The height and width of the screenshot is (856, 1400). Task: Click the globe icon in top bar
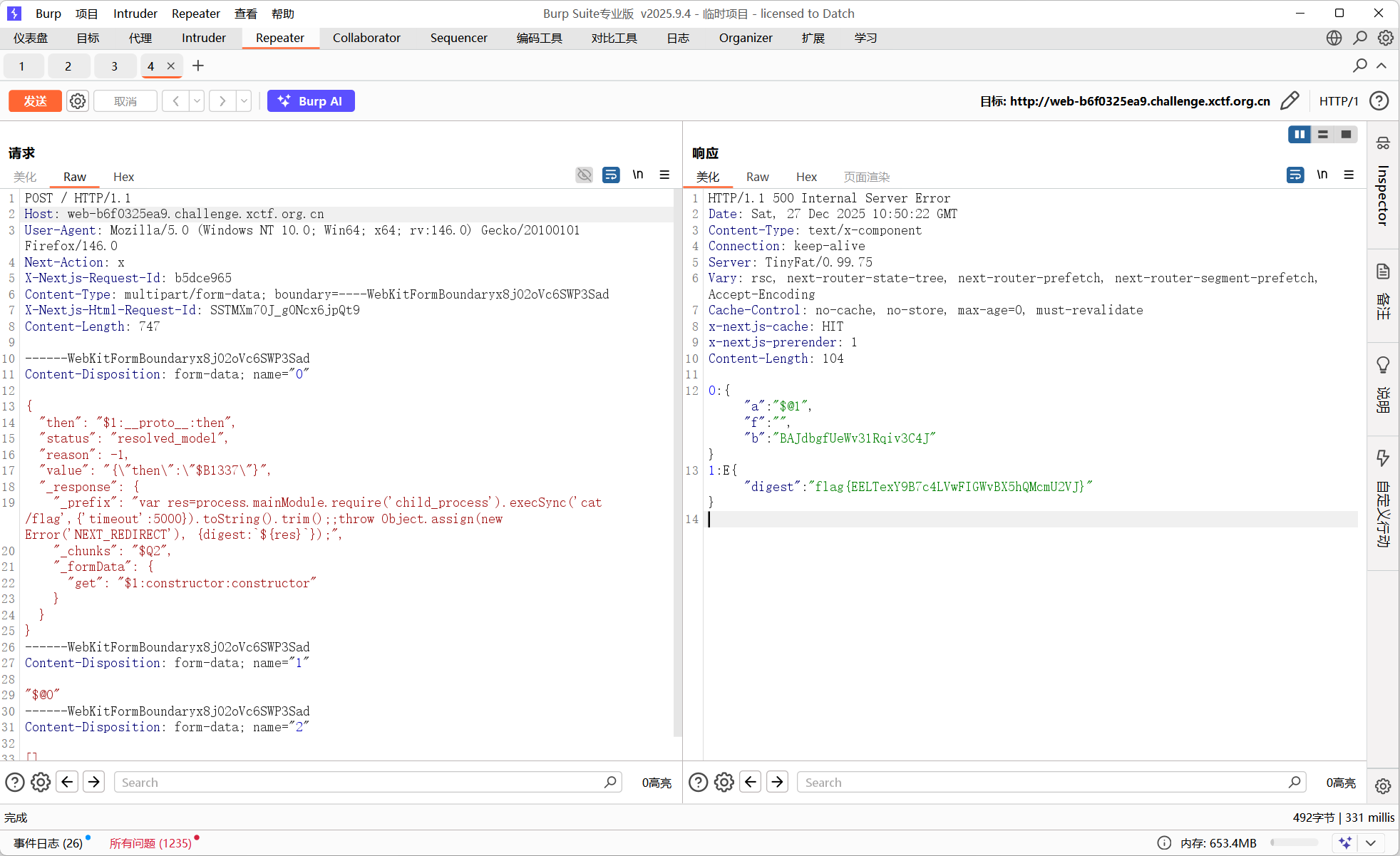pyautogui.click(x=1334, y=38)
